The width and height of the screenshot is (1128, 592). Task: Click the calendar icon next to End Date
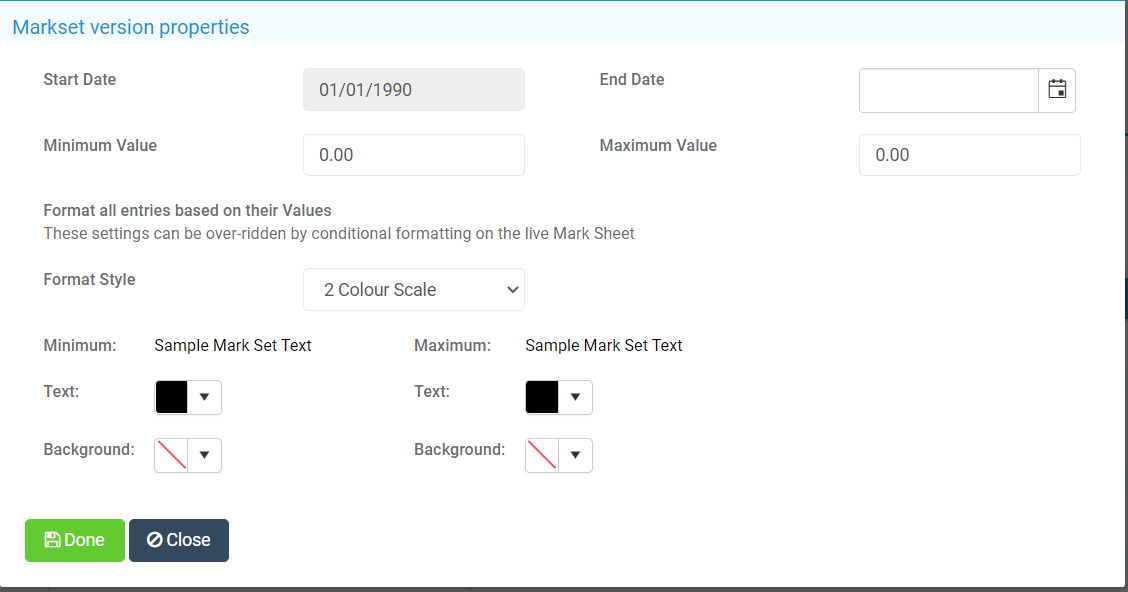(1057, 89)
